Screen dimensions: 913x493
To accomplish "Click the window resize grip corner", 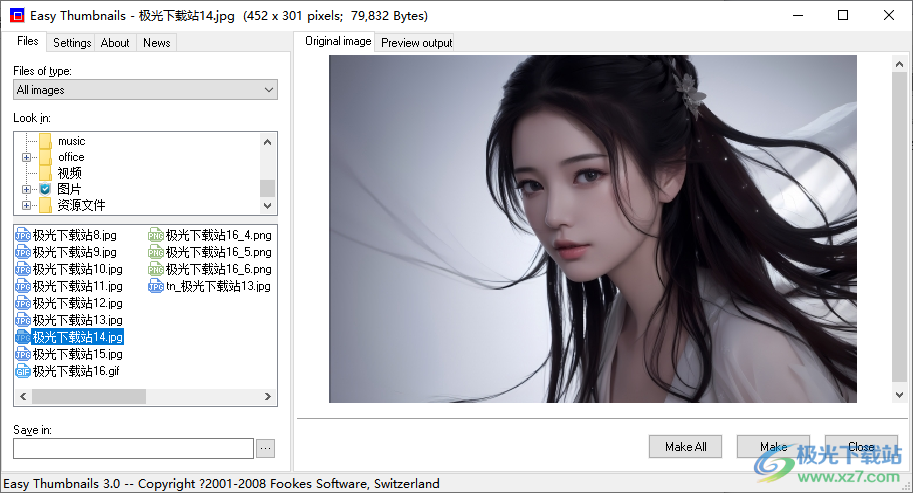I will pyautogui.click(x=907, y=487).
